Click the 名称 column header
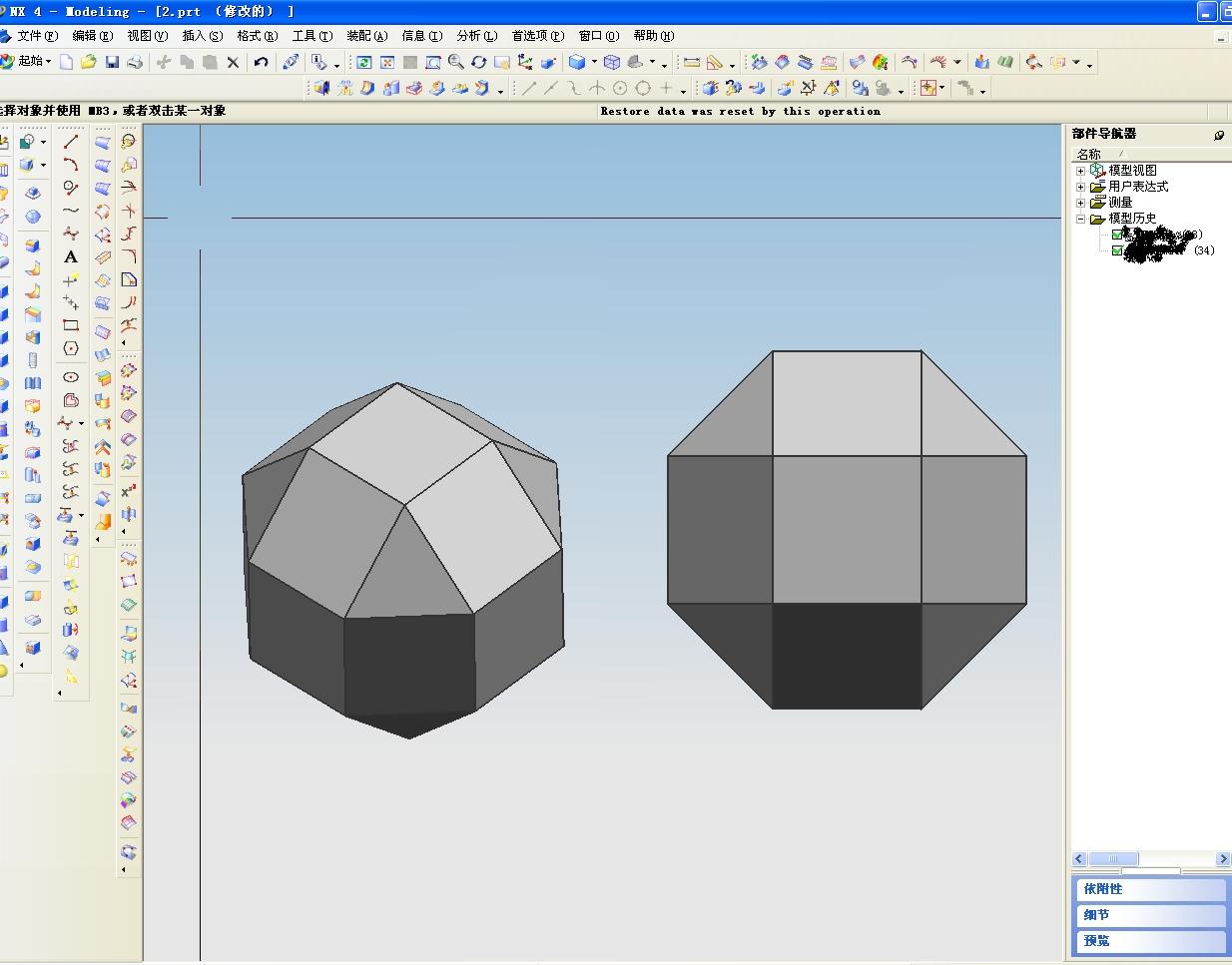 (x=1150, y=154)
